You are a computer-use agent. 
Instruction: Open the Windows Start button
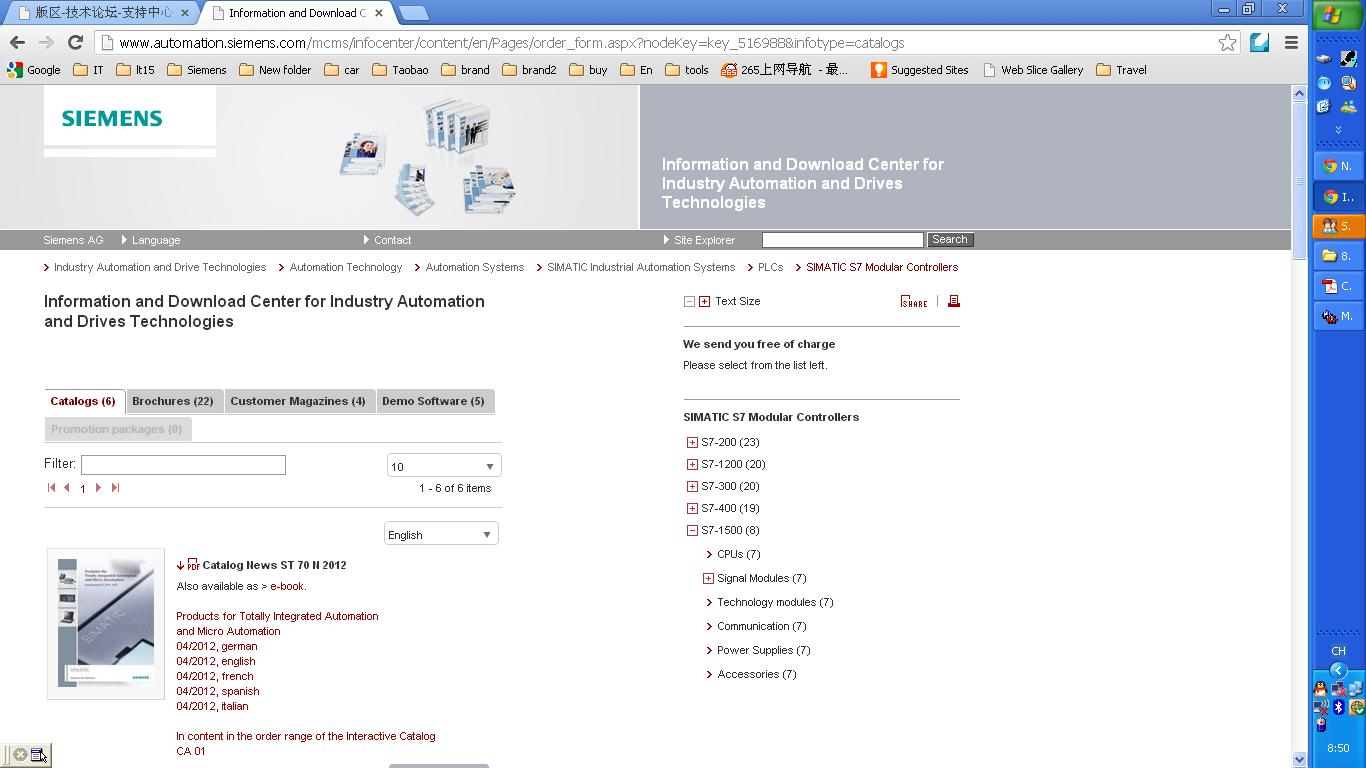pyautogui.click(x=1338, y=15)
